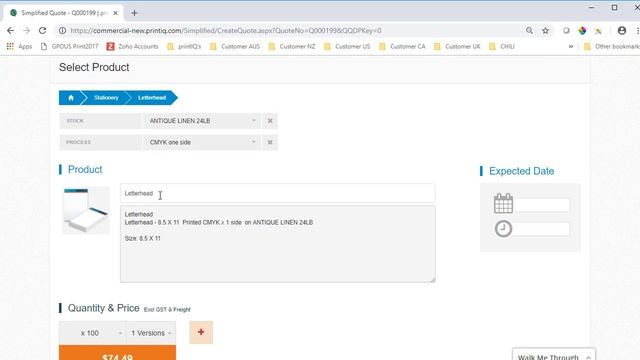The height and width of the screenshot is (360, 640).
Task: Open the ANTIQUE LINEN 24LB stock dropdown
Action: [x=202, y=121]
